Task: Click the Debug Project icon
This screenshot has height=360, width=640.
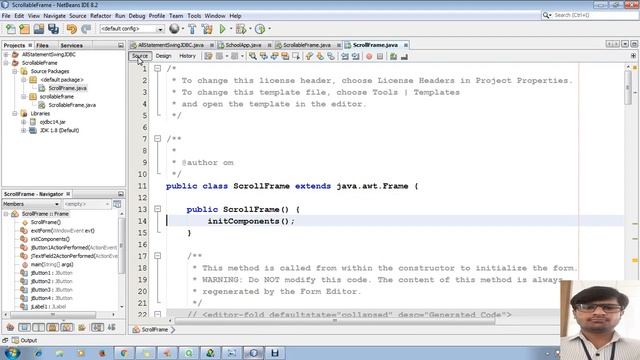Action: pyautogui.click(x=241, y=29)
